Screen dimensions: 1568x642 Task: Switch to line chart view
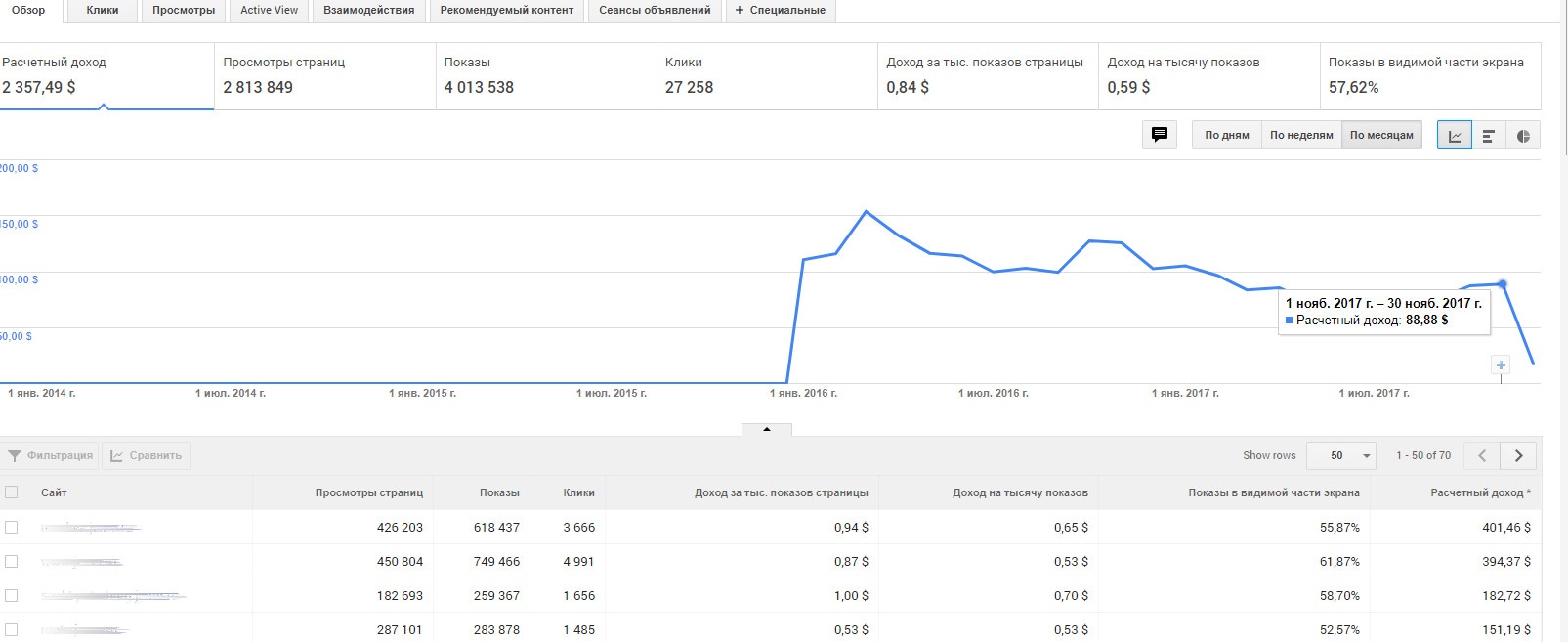pyautogui.click(x=1455, y=136)
